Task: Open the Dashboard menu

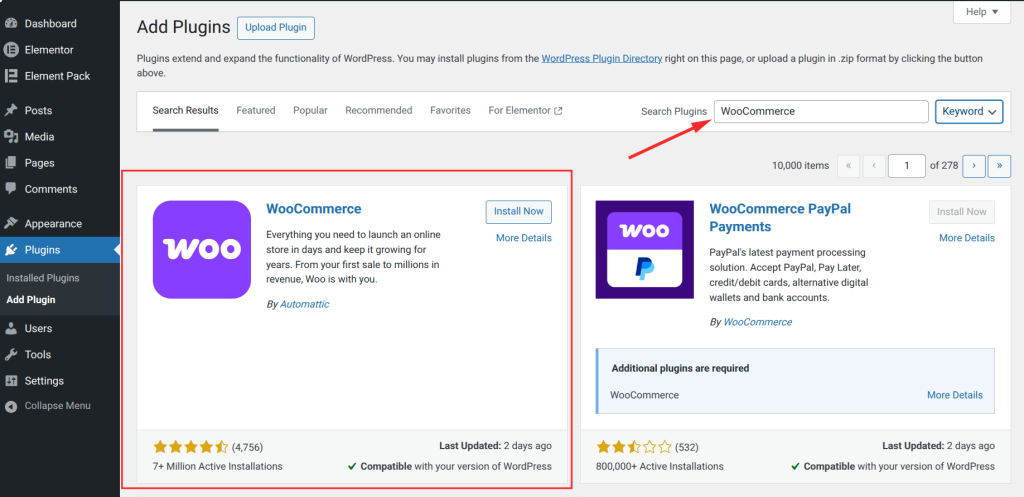Action: coord(50,24)
